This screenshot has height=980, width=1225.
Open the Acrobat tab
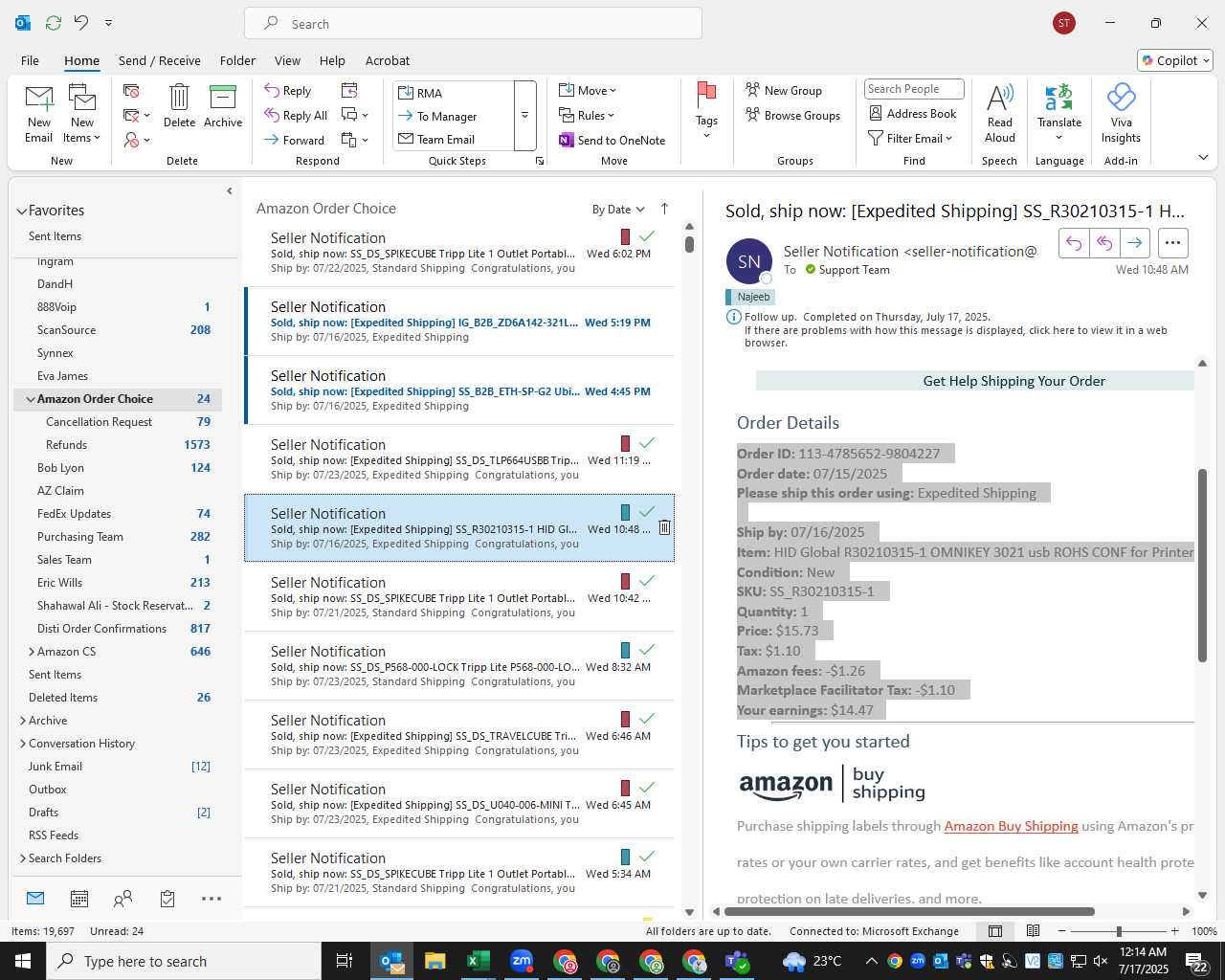pyautogui.click(x=388, y=60)
